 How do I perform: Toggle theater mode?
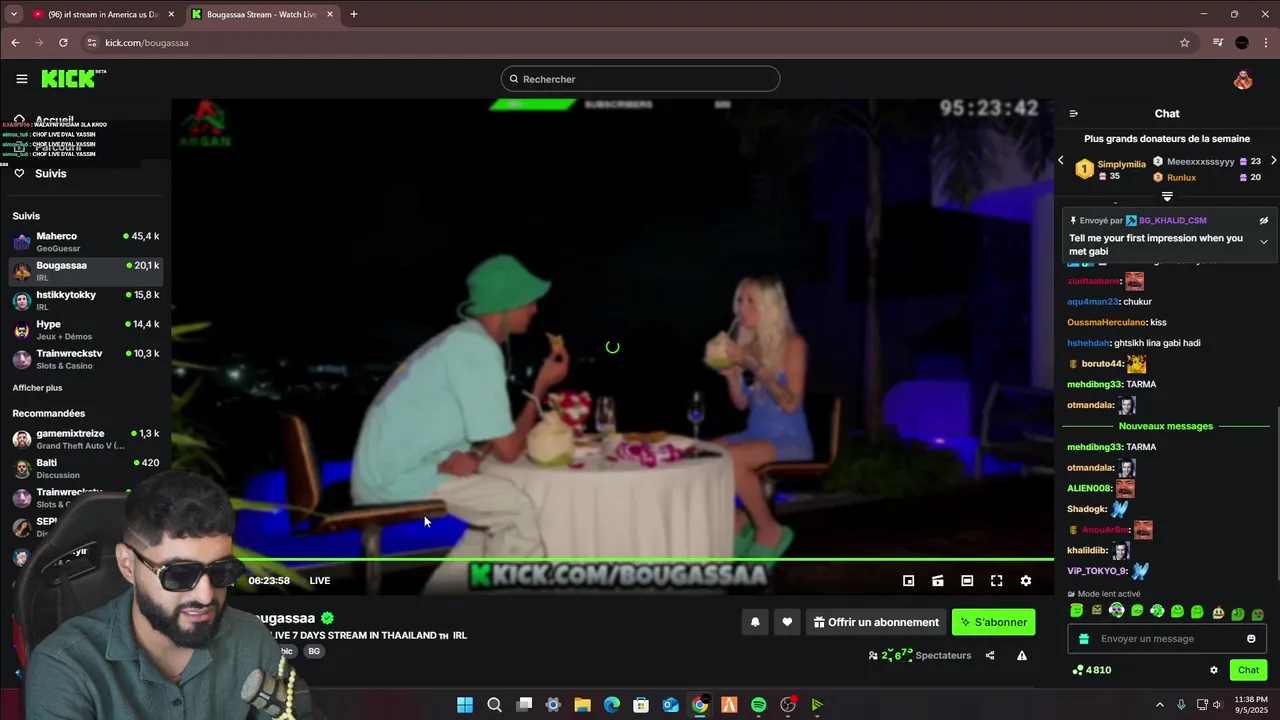coord(967,581)
